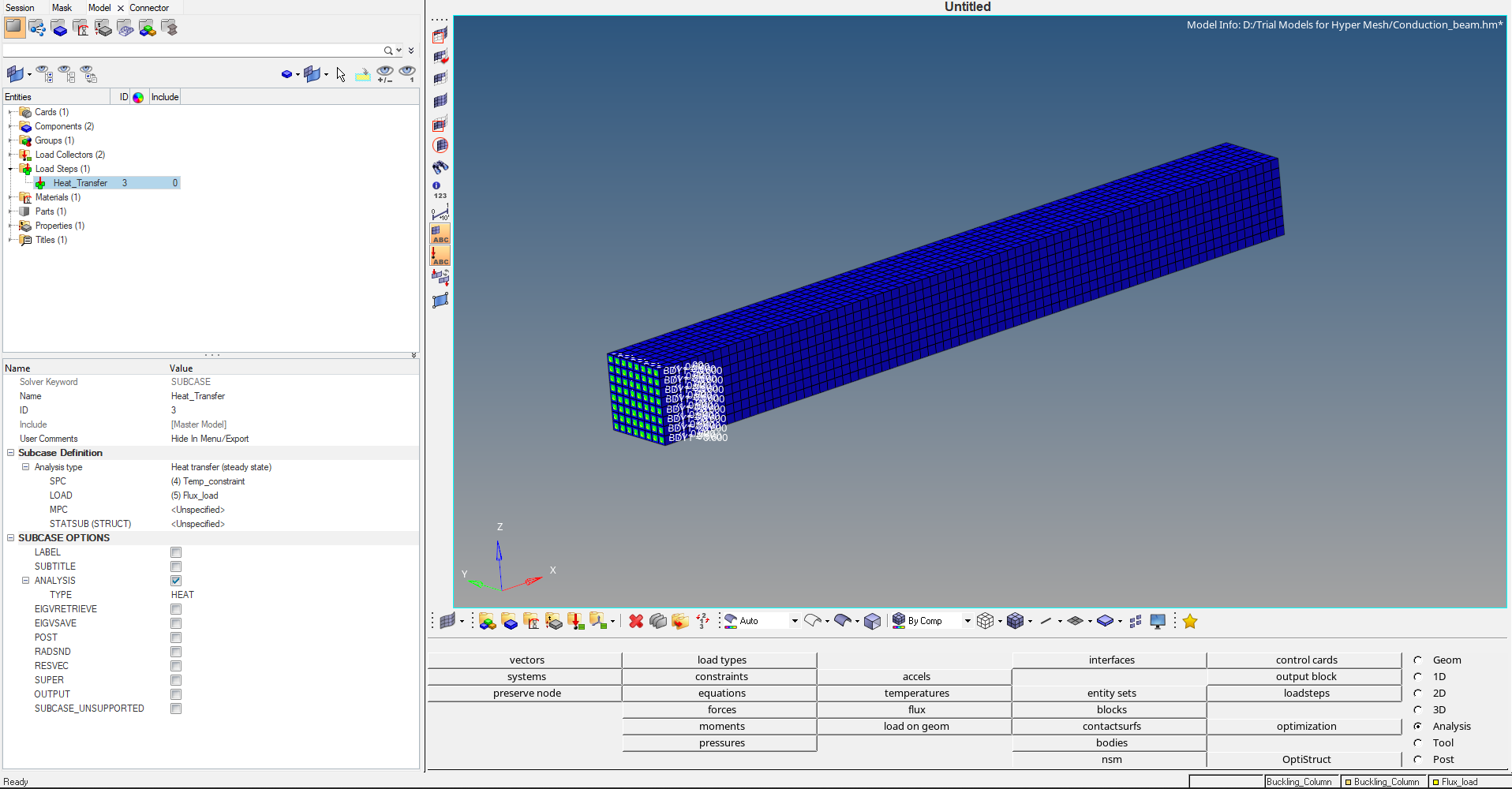Click the browser search input field

(192, 50)
